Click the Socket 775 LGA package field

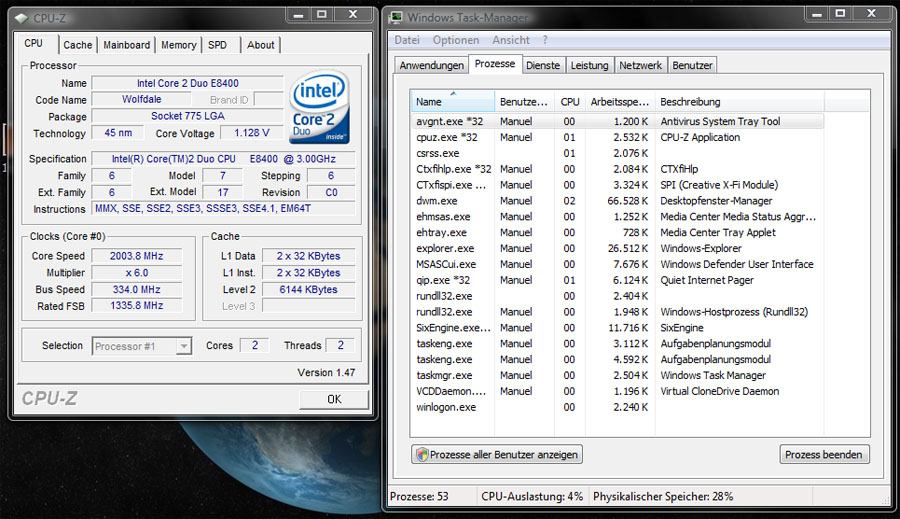188,116
